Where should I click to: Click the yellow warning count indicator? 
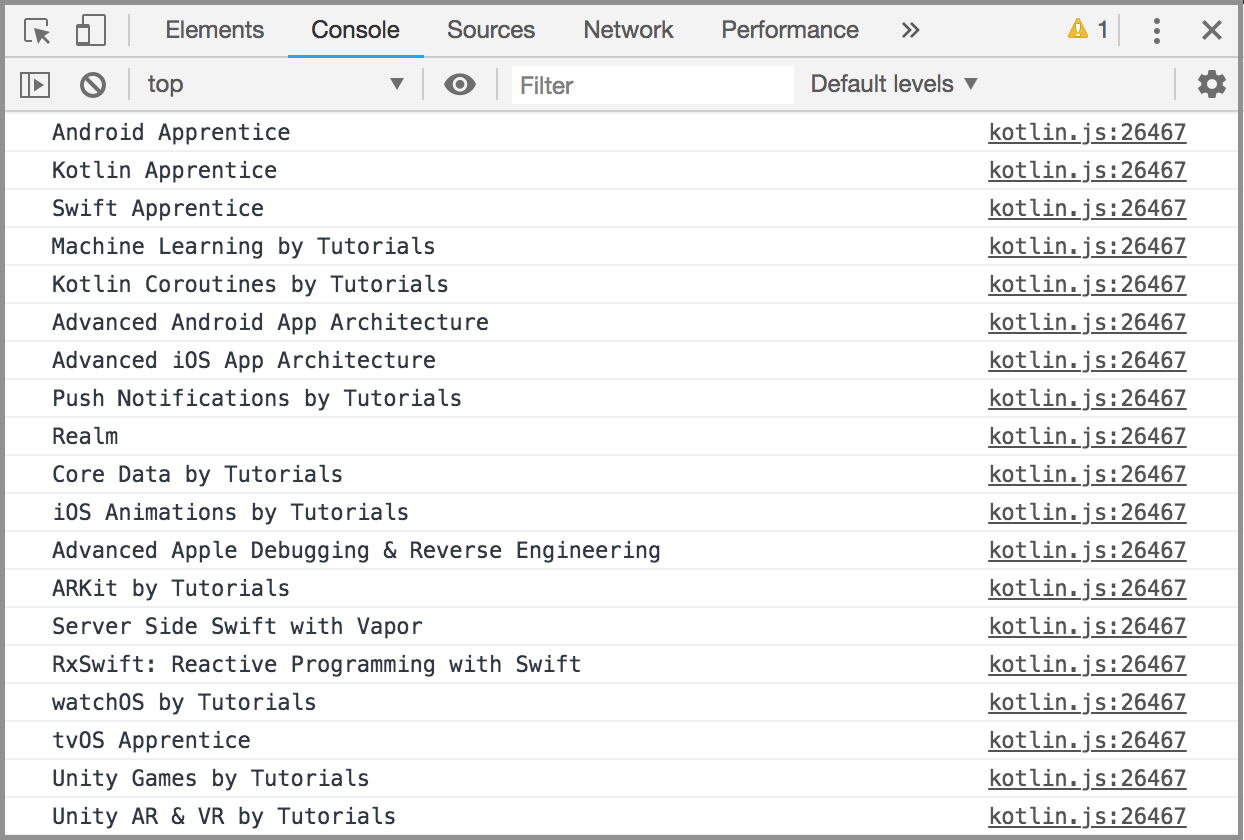(x=1088, y=30)
